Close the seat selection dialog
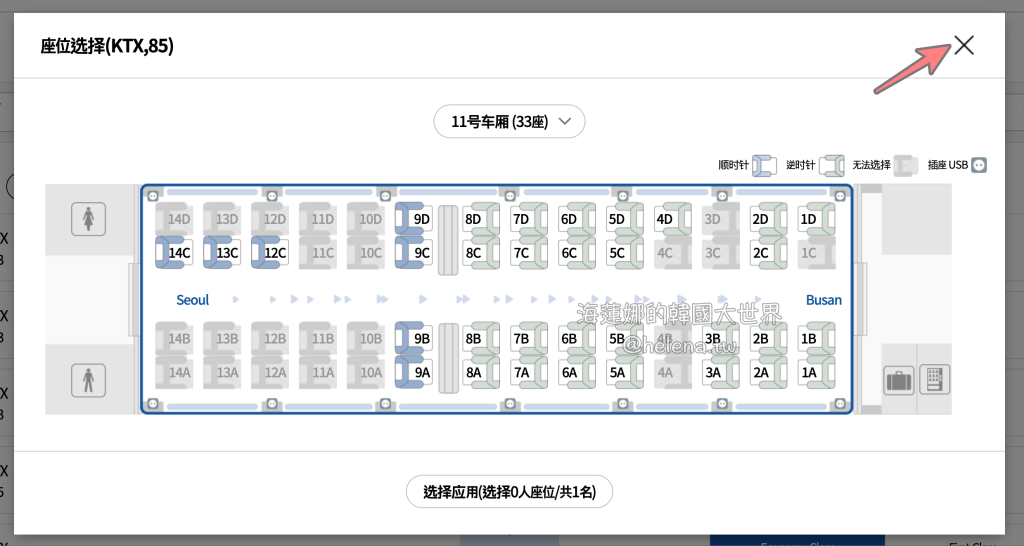 point(964,45)
